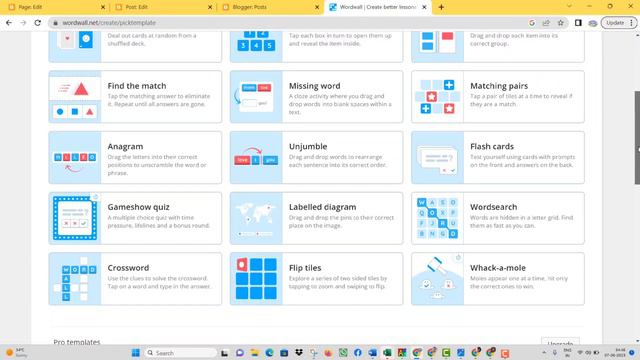
Task: Click the page vertical scrollbar
Action: click(637, 138)
